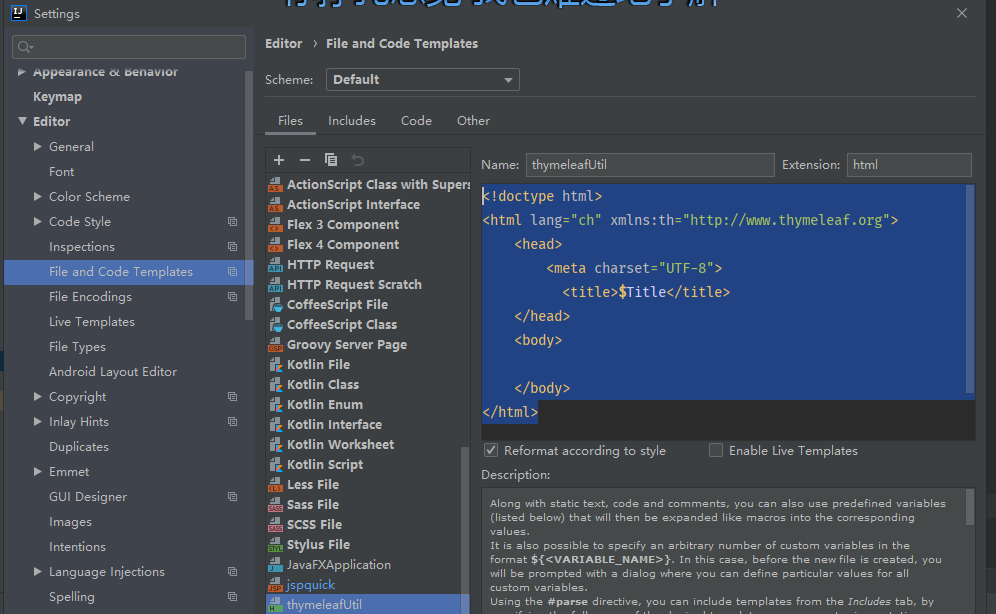The width and height of the screenshot is (996, 614).
Task: Click project-level icon beside Inspections
Action: 232,246
